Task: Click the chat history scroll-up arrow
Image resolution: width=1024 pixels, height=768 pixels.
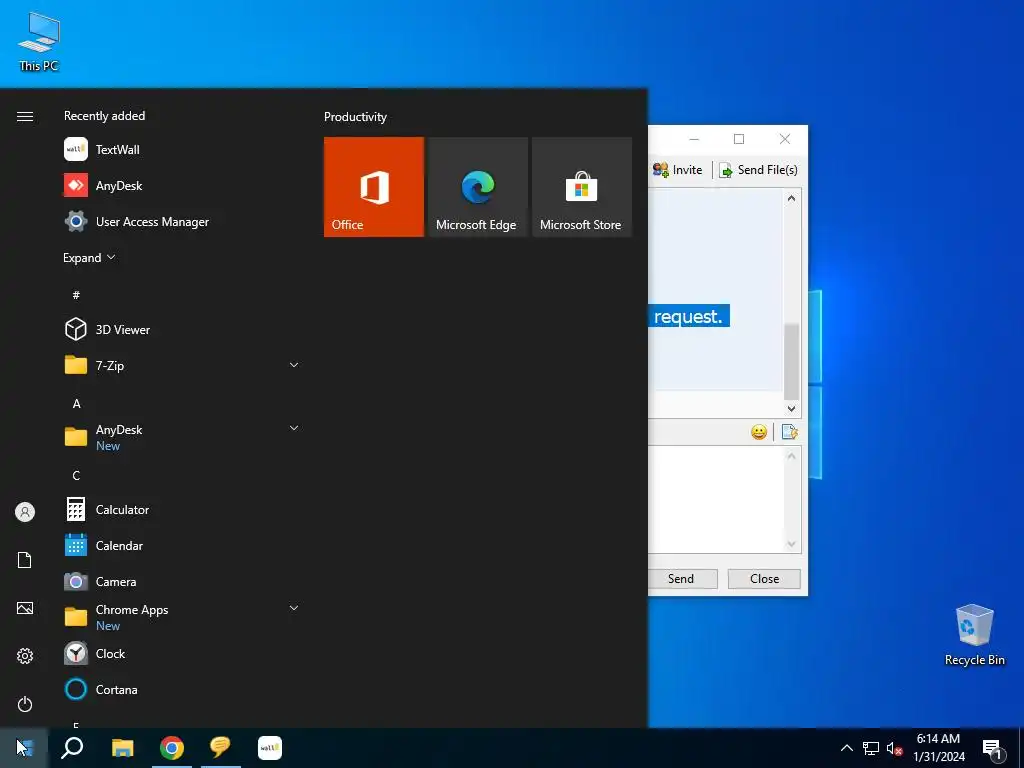Action: click(x=792, y=198)
